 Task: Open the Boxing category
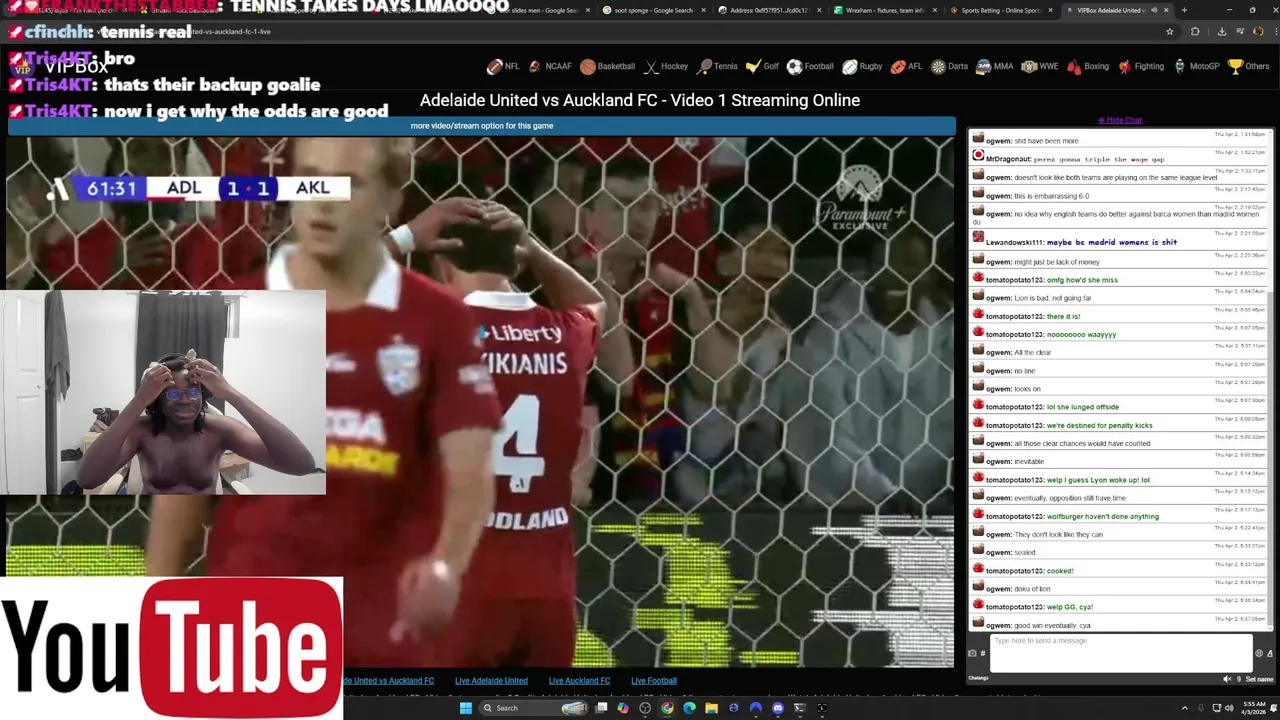[1088, 67]
